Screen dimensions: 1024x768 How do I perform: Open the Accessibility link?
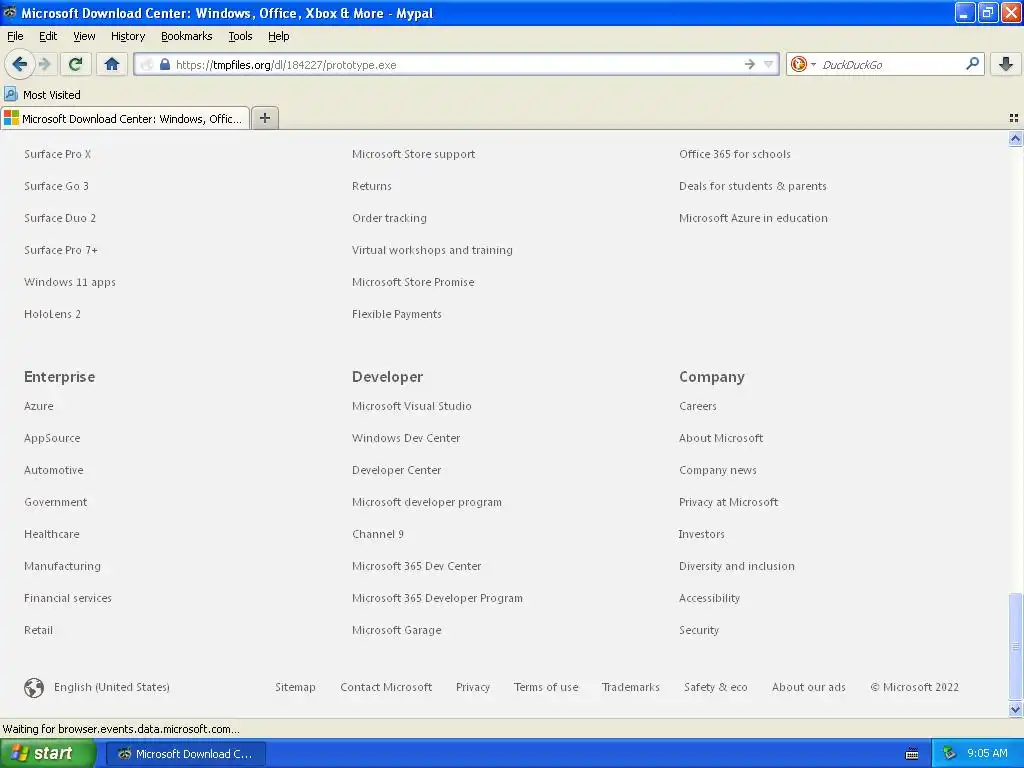[x=709, y=598]
